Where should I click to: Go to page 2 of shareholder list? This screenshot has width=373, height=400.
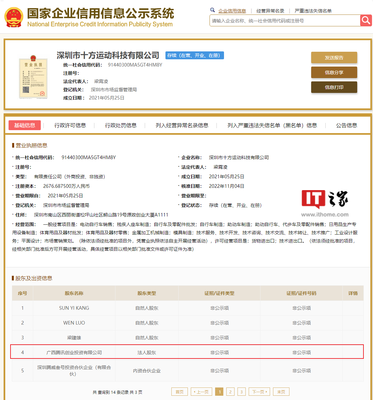point(230,392)
